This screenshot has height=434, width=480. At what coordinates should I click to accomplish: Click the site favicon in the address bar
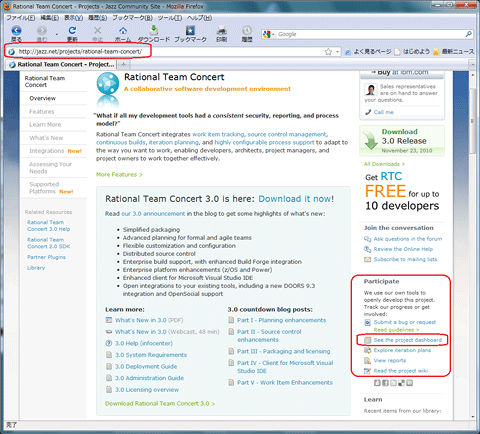point(11,52)
